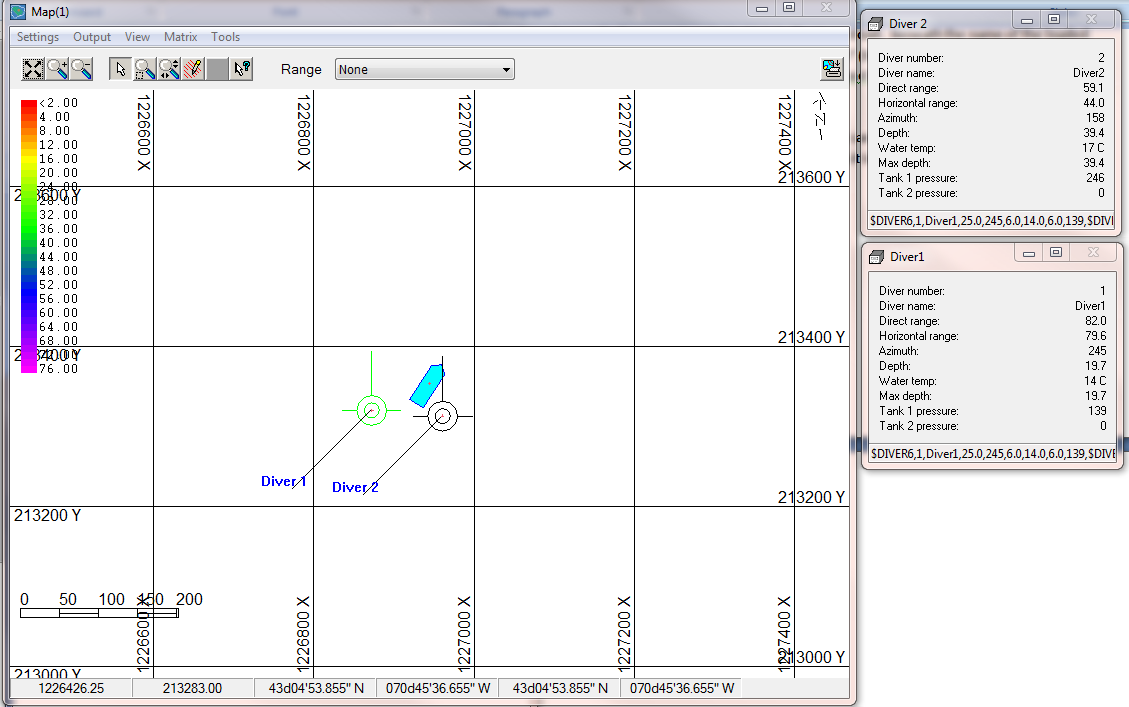Click Azimuth value 245 in Diver1 window
1129x707 pixels.
click(1097, 351)
